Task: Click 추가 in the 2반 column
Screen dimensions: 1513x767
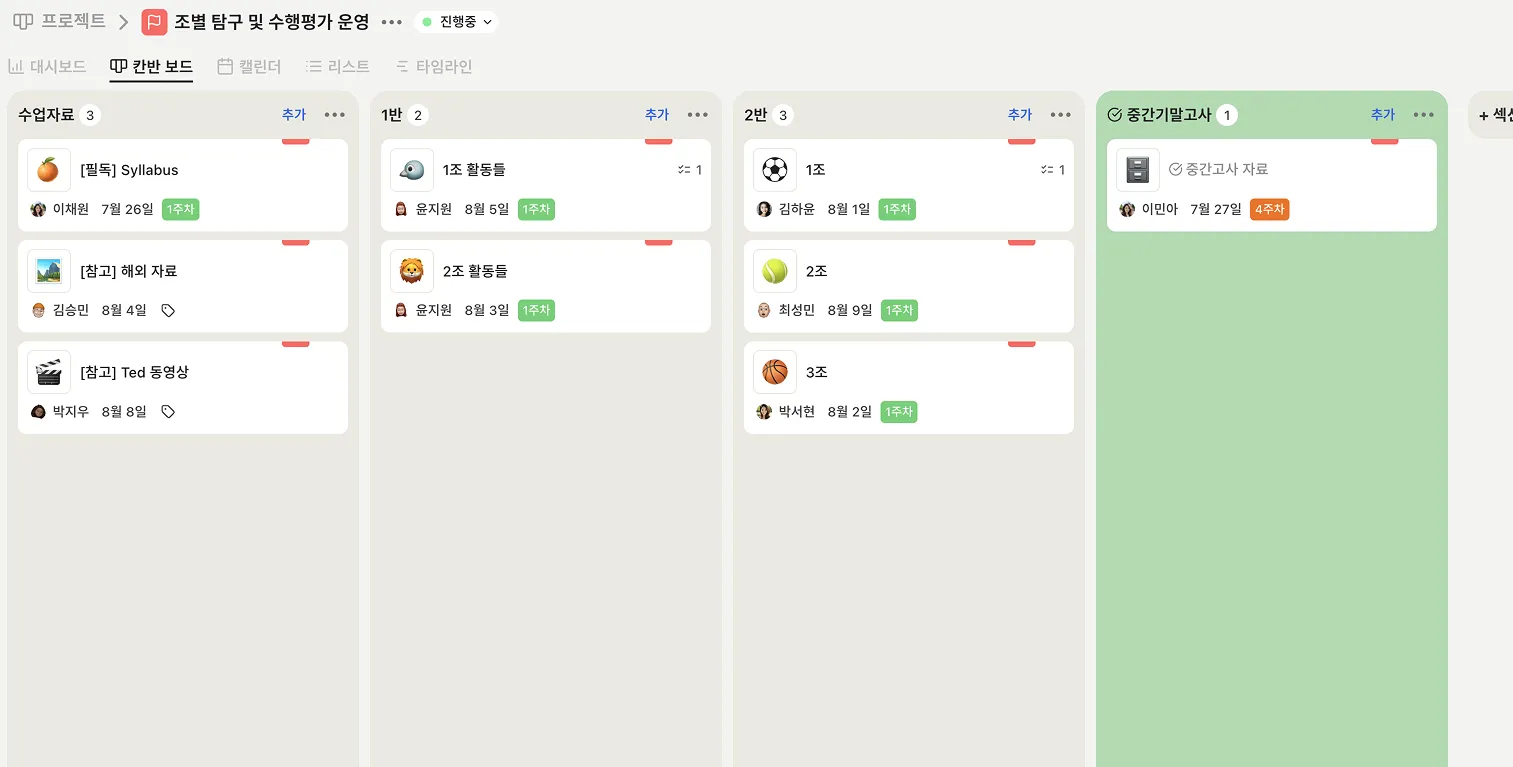Action: tap(1020, 115)
